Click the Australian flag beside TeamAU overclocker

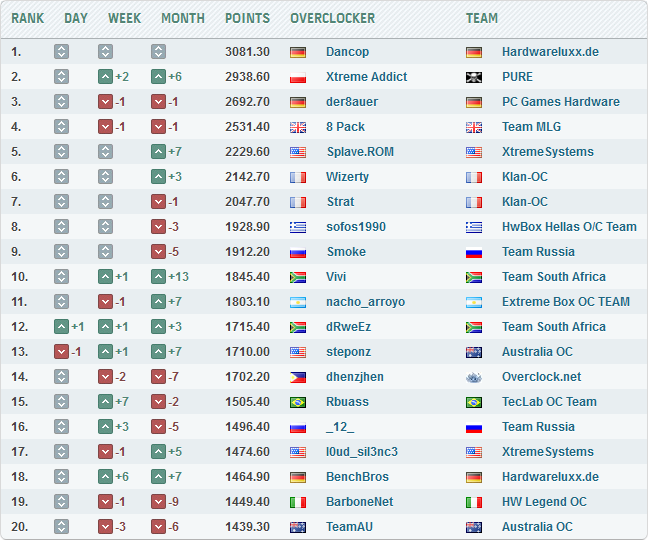[x=298, y=527]
